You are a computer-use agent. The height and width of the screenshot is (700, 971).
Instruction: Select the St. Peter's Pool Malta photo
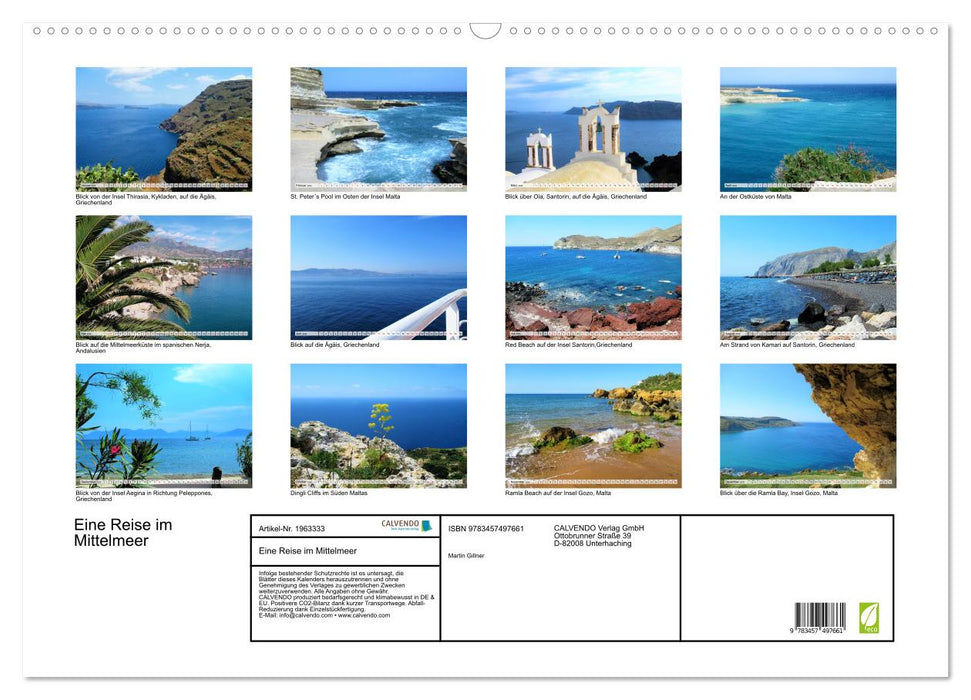point(380,125)
